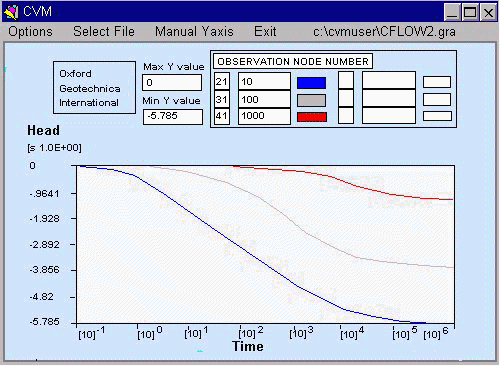The width and height of the screenshot is (500, 366).
Task: Maximize the CVM window
Action: point(470,13)
